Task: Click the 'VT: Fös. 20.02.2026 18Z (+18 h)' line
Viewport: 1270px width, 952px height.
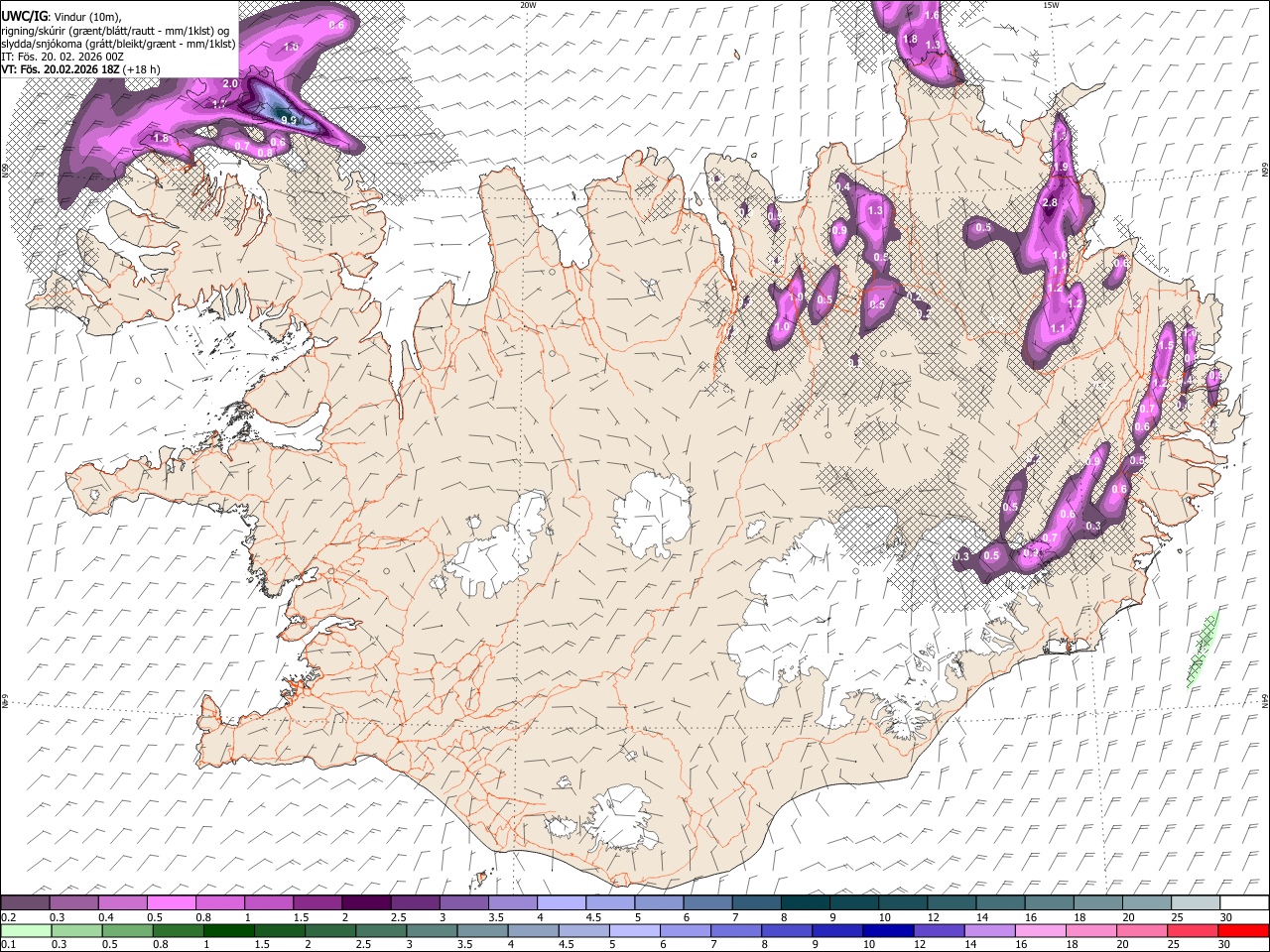Action: [80, 69]
